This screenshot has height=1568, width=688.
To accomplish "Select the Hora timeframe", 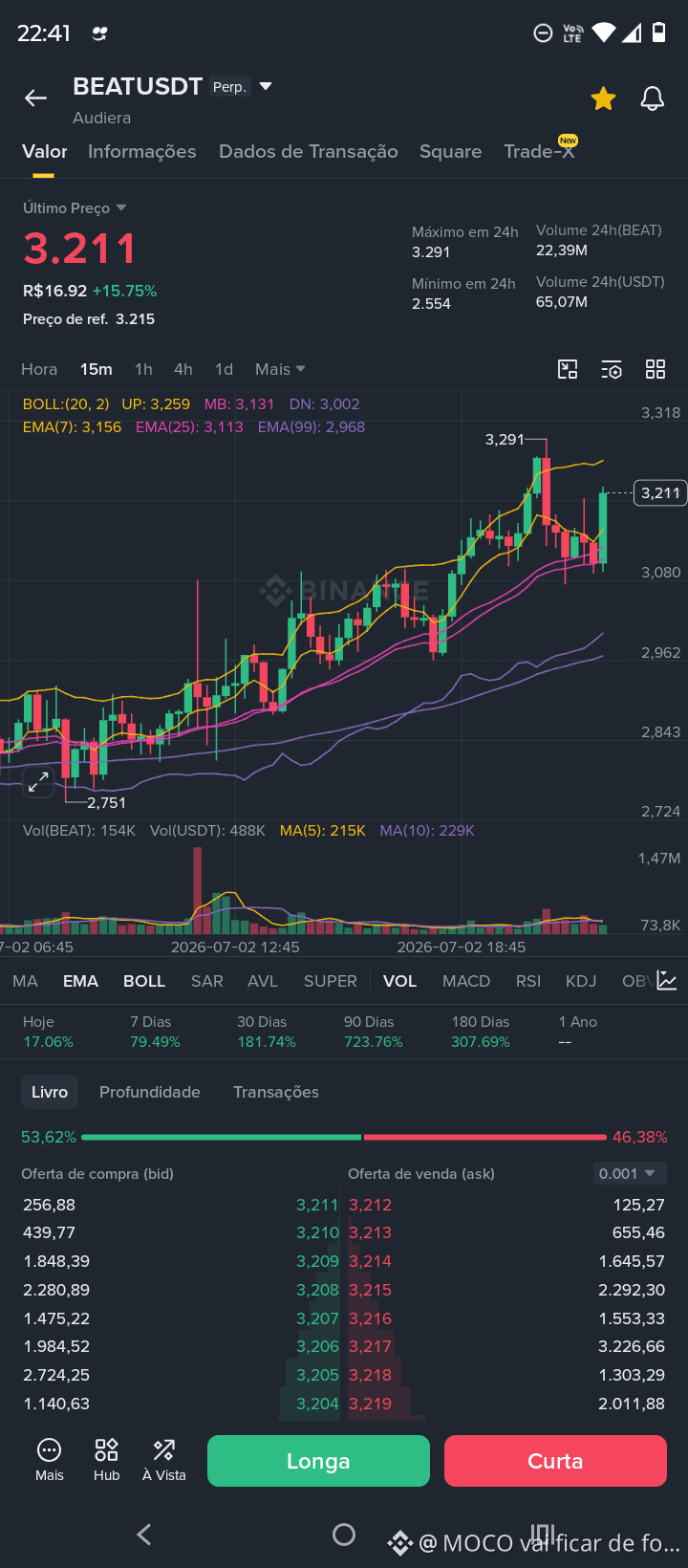I will [39, 369].
